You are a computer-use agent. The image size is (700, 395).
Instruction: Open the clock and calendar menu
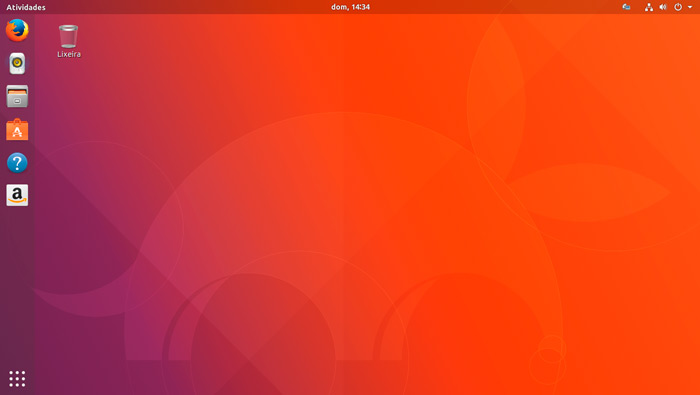point(350,7)
